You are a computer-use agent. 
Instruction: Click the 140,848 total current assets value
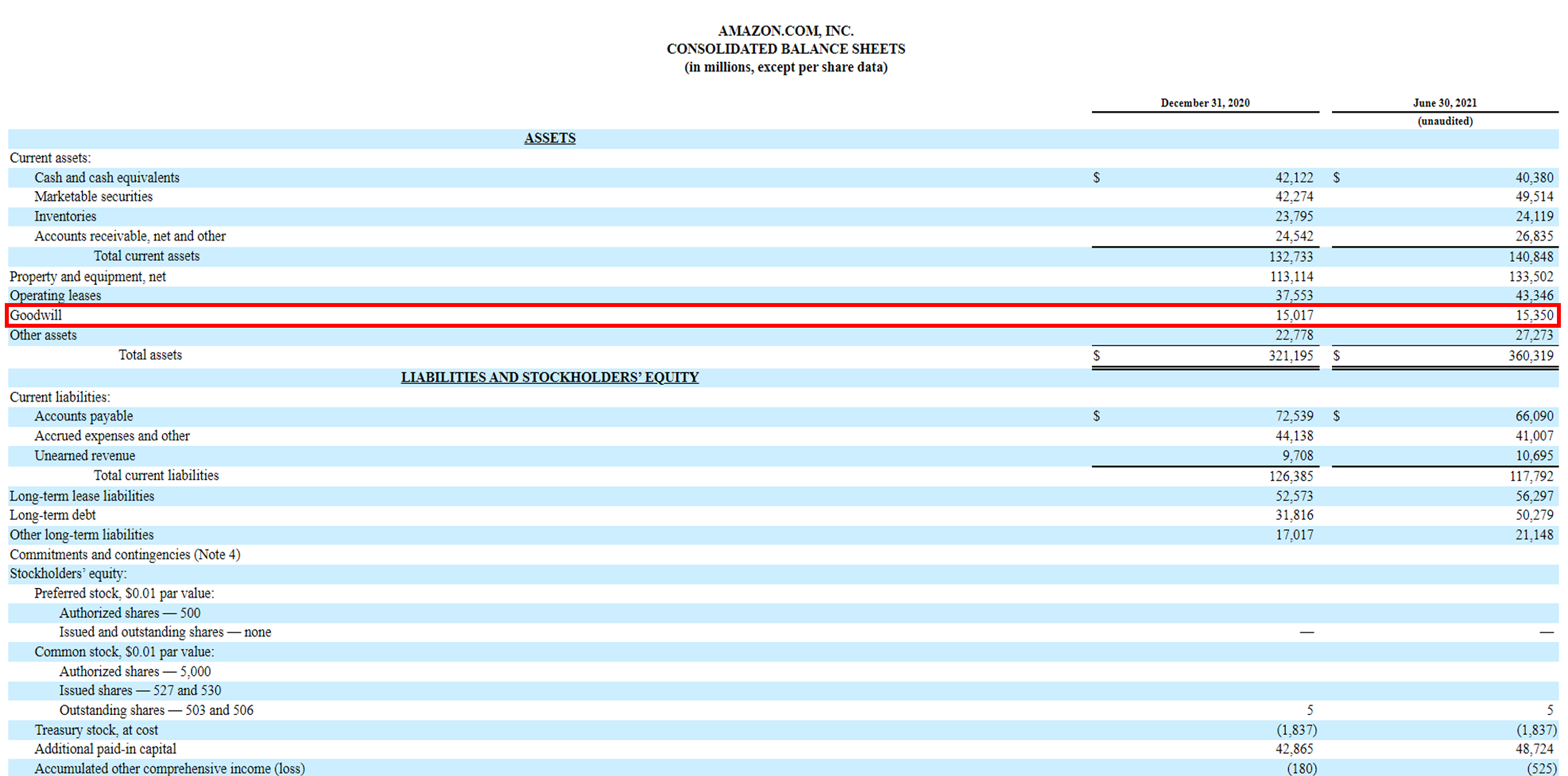1531,257
